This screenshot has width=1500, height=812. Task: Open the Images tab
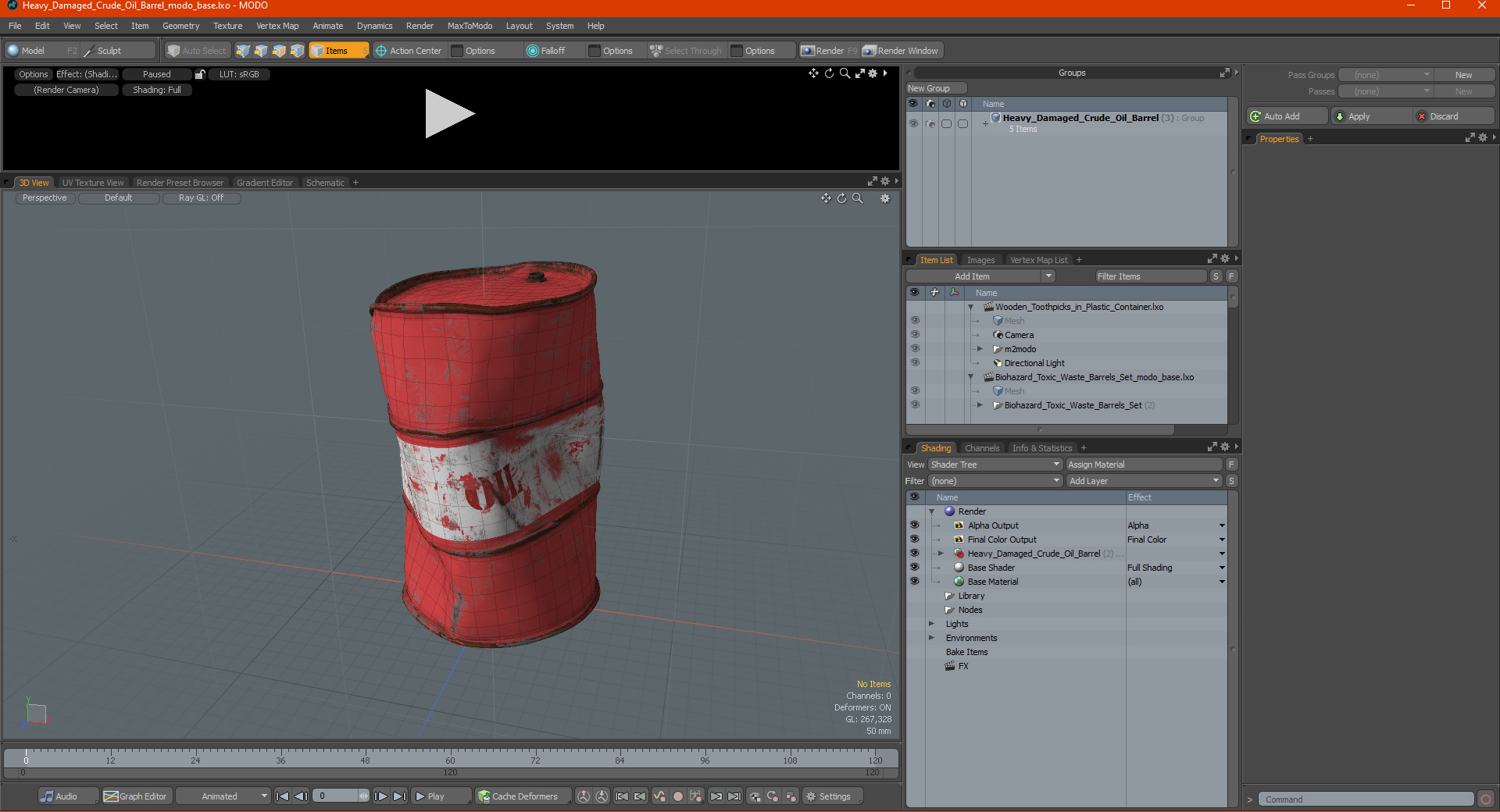click(x=980, y=260)
